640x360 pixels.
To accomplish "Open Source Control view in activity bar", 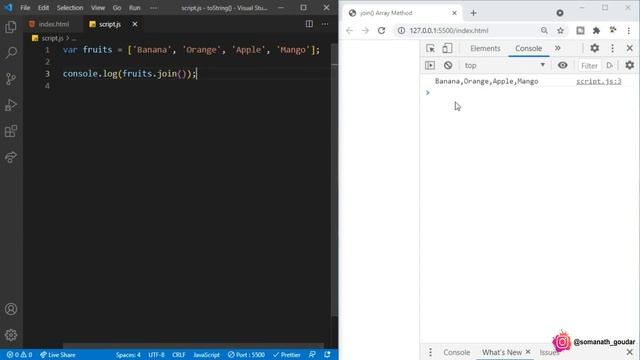I will [x=11, y=79].
